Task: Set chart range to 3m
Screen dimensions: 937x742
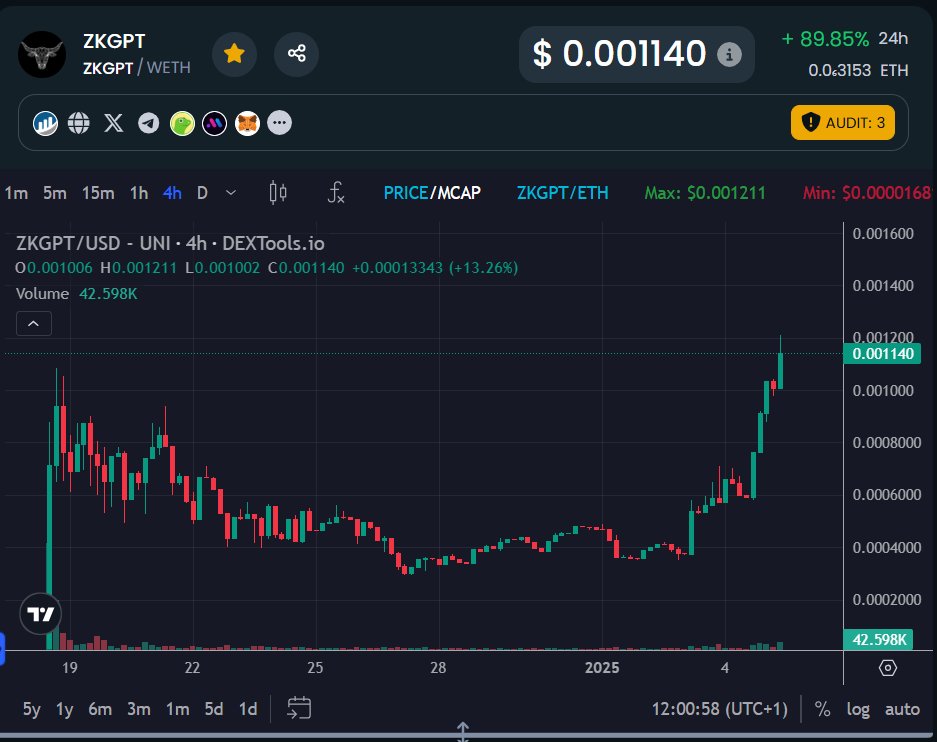Action: [x=139, y=709]
